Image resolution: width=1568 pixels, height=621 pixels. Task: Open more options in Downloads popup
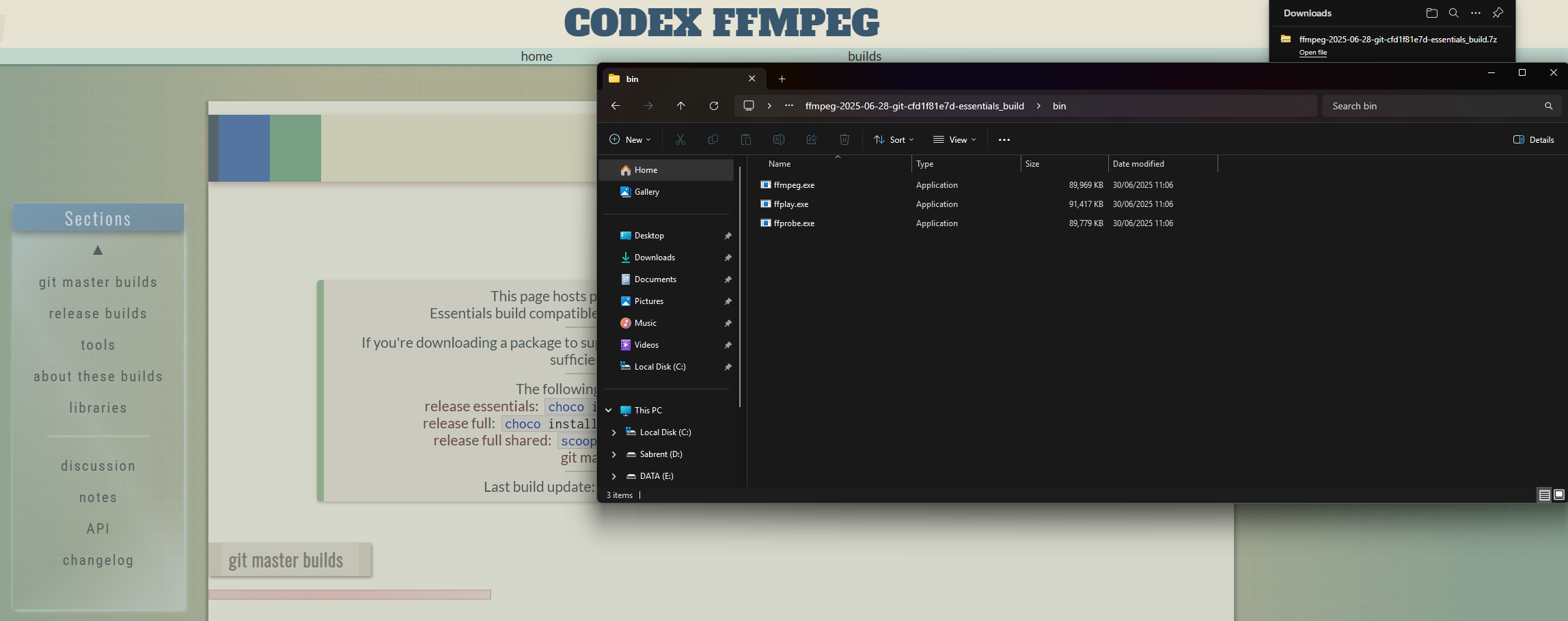(1476, 13)
